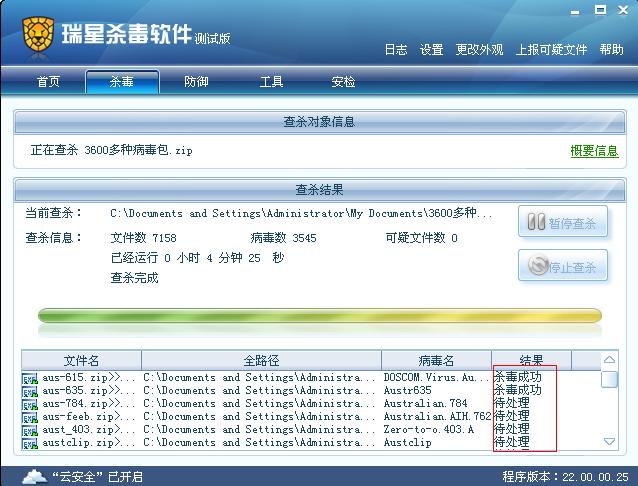Maximize the Rising antivirus window

point(600,10)
